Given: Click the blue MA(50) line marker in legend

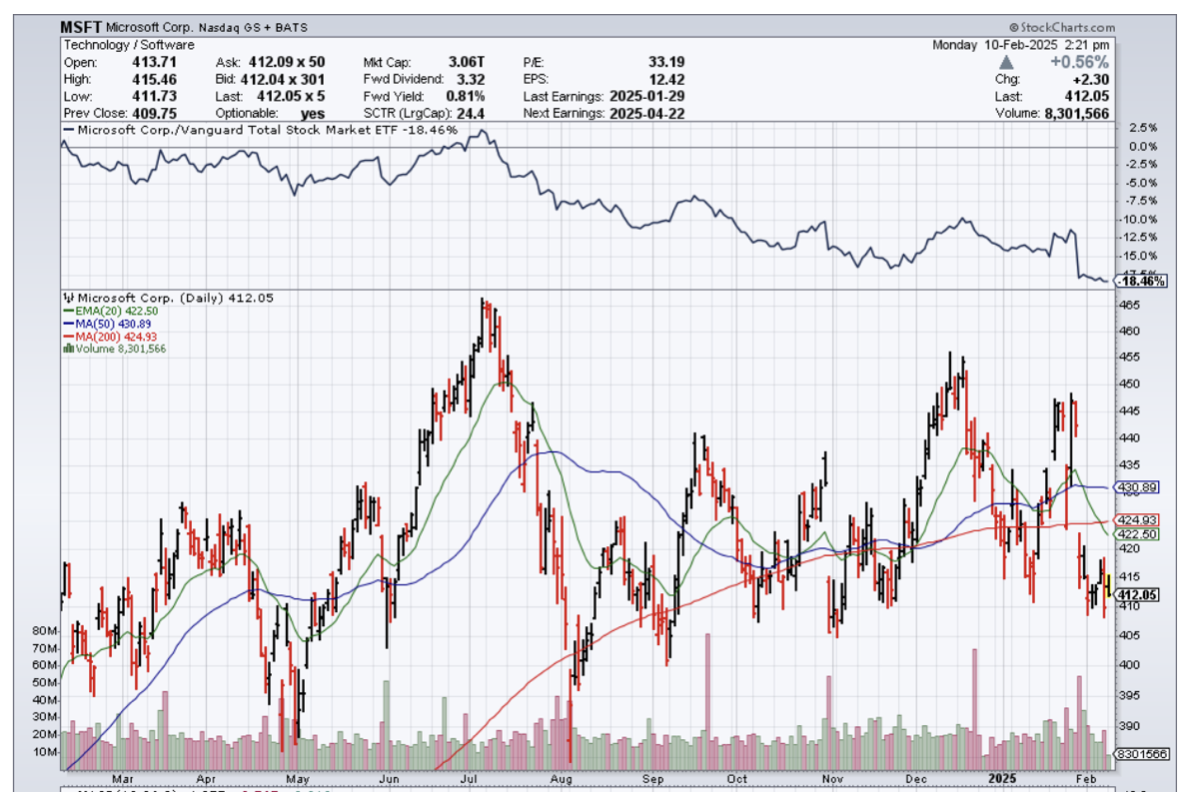Looking at the screenshot, I should pos(68,324).
